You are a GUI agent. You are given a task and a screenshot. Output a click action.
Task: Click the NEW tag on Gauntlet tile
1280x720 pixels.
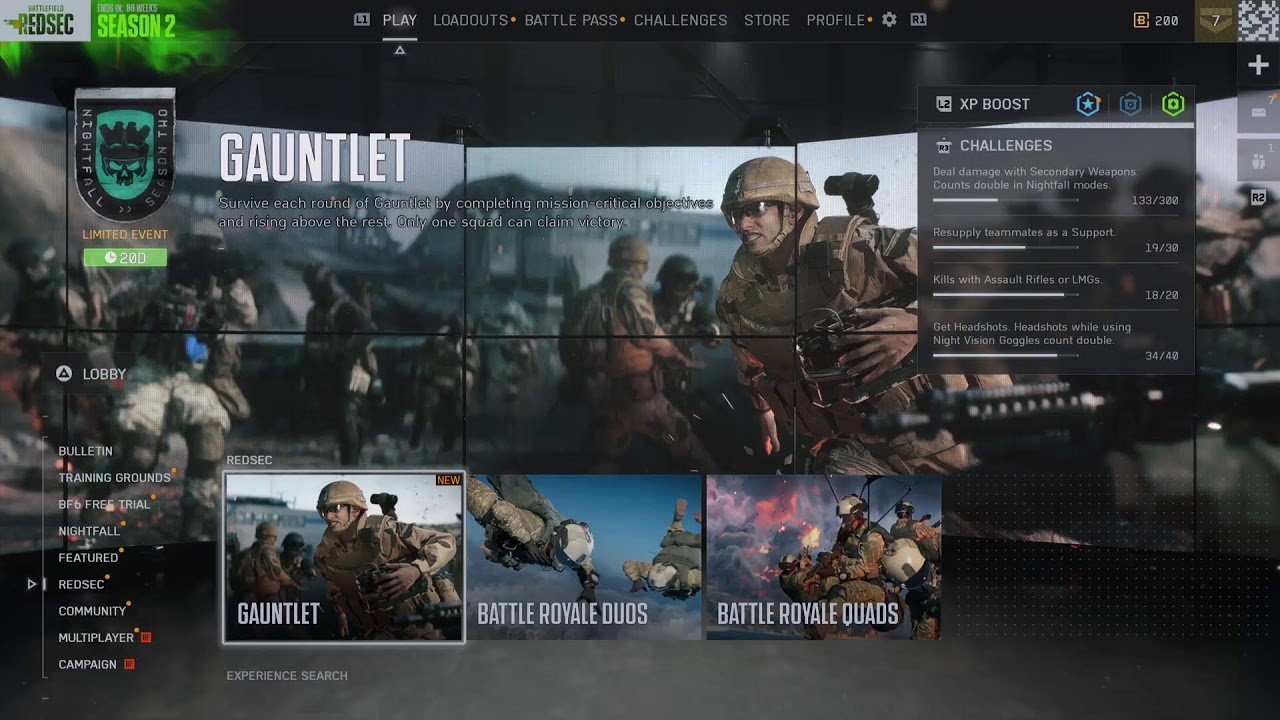[x=449, y=480]
